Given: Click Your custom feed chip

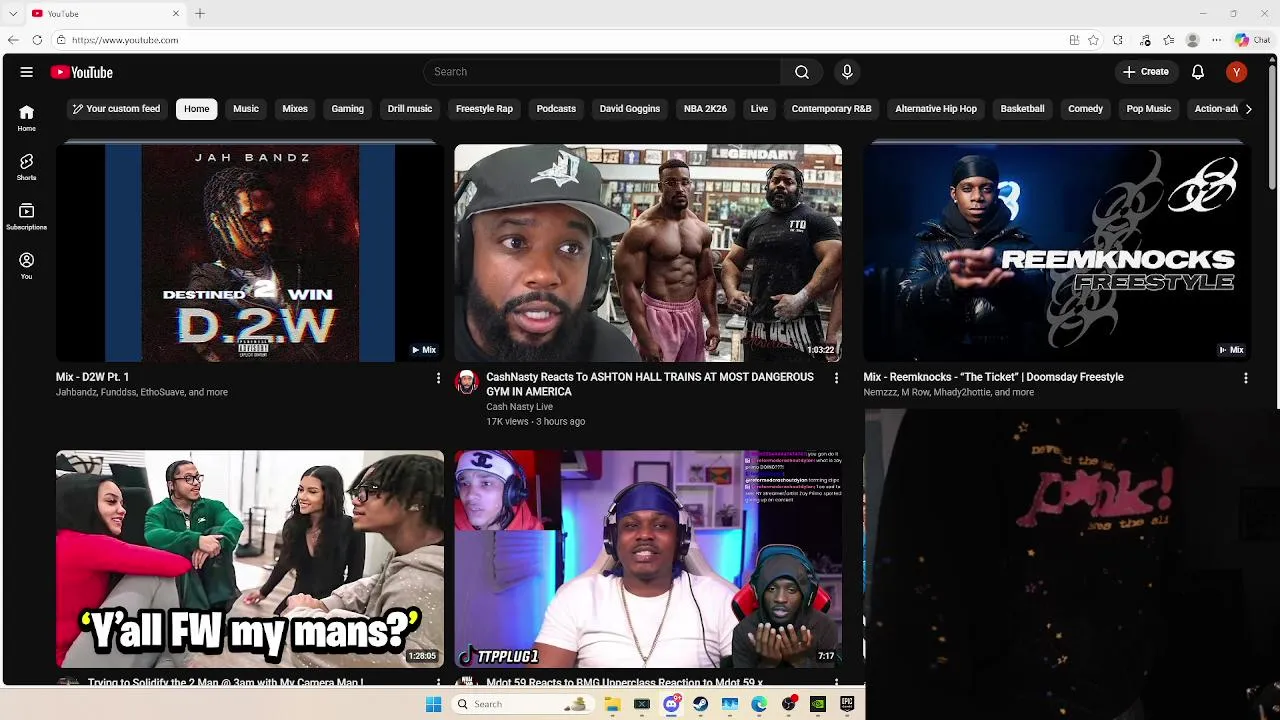Looking at the screenshot, I should click(116, 109).
